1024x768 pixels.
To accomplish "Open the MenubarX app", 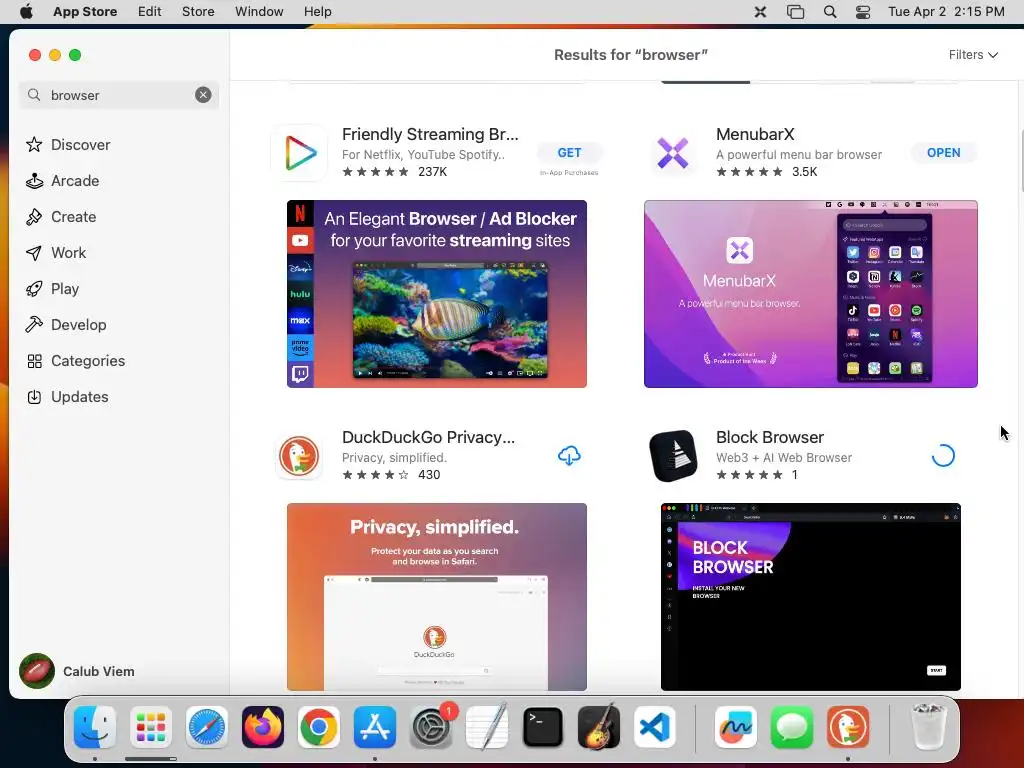I will point(943,153).
